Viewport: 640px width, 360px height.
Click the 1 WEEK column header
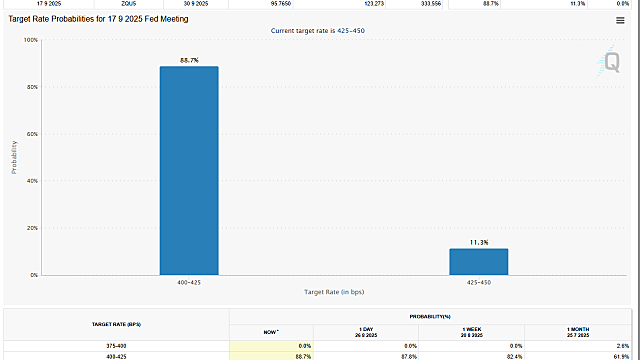pyautogui.click(x=472, y=332)
